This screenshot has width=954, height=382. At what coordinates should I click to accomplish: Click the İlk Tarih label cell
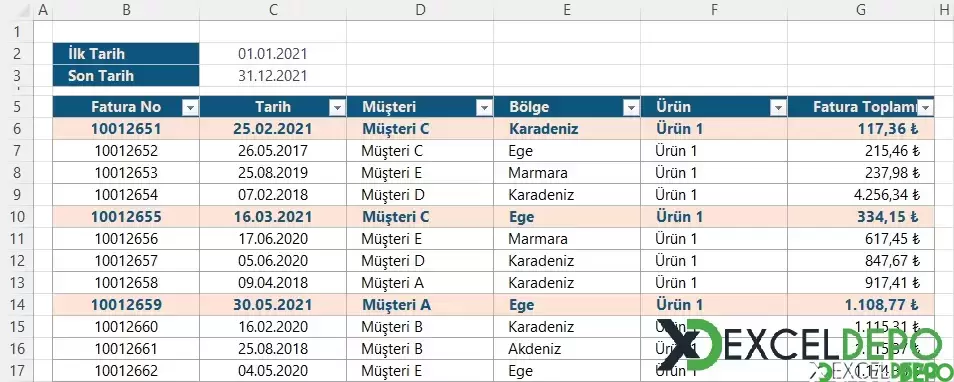point(126,54)
